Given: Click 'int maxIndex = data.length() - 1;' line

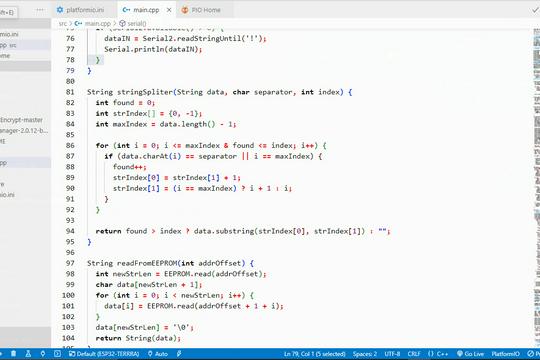Looking at the screenshot, I should click(x=166, y=124).
